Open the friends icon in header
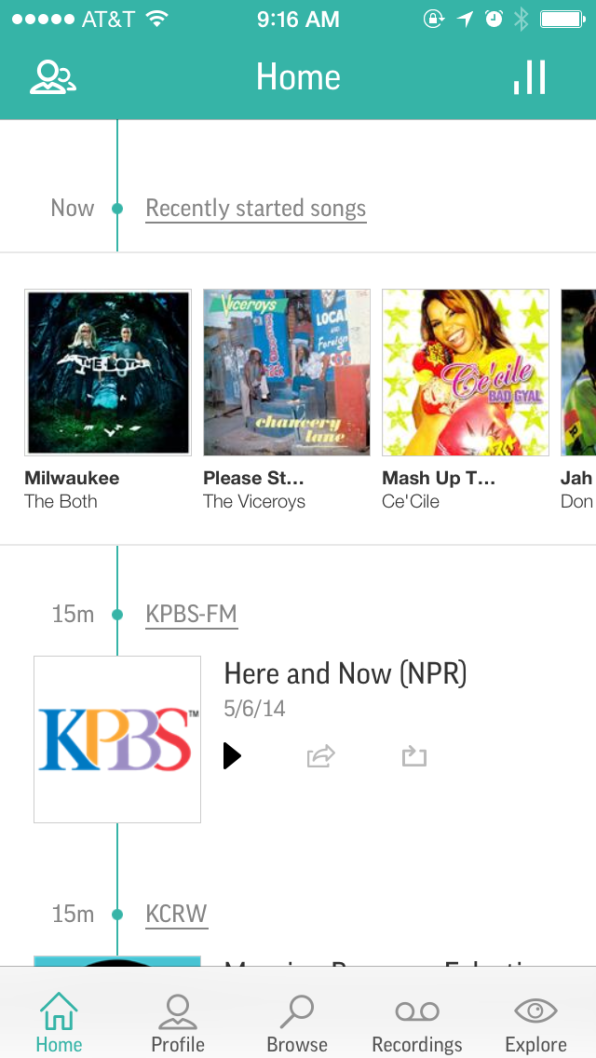Screen dimensions: 596x1058 coord(53,78)
